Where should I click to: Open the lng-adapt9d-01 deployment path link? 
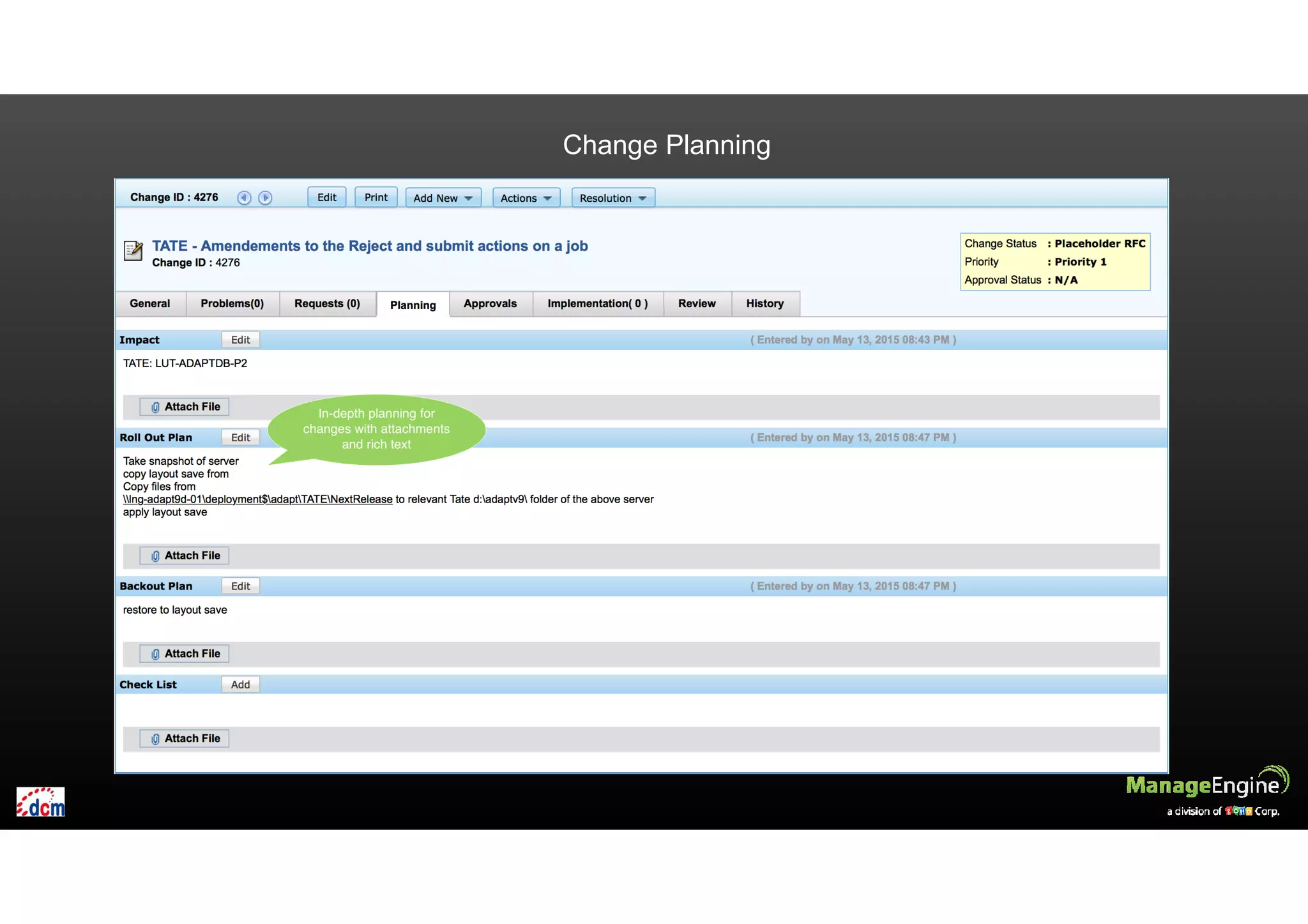click(257, 499)
